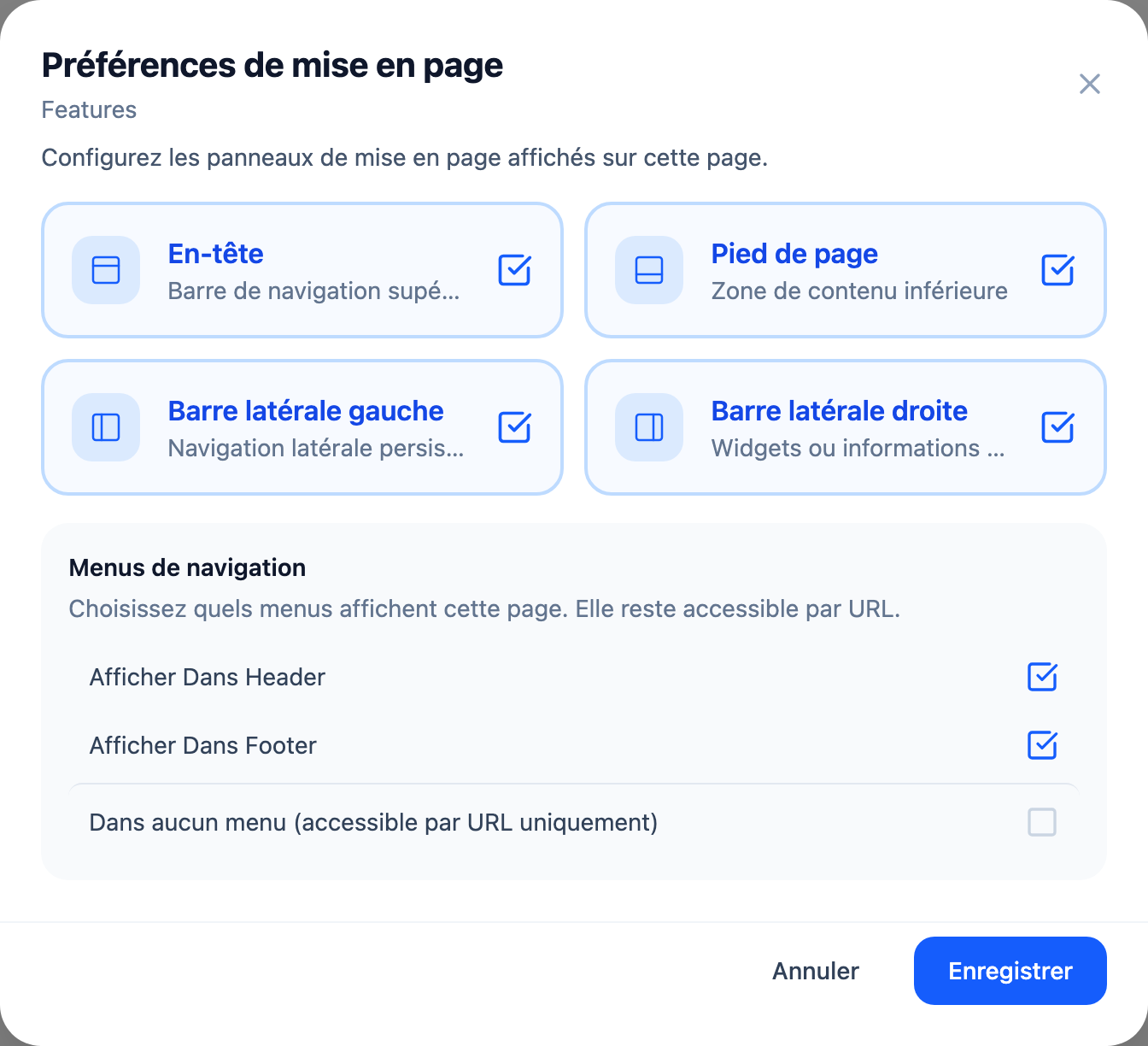Check the Dans aucun menu checkbox
Image resolution: width=1148 pixels, height=1046 pixels.
[1042, 822]
